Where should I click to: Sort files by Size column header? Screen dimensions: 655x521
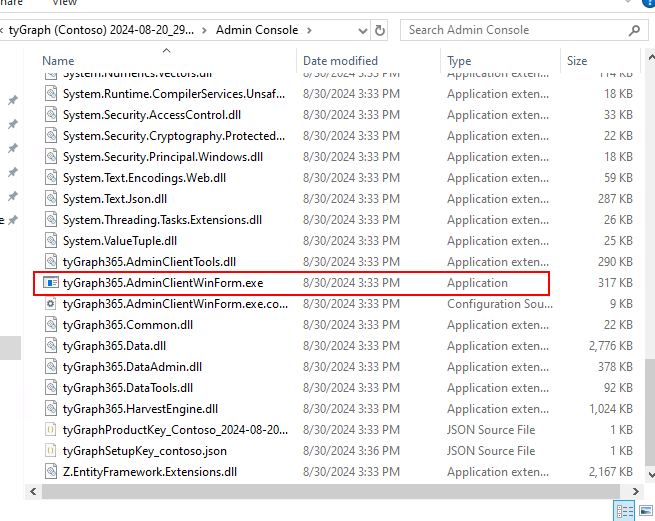pyautogui.click(x=577, y=61)
